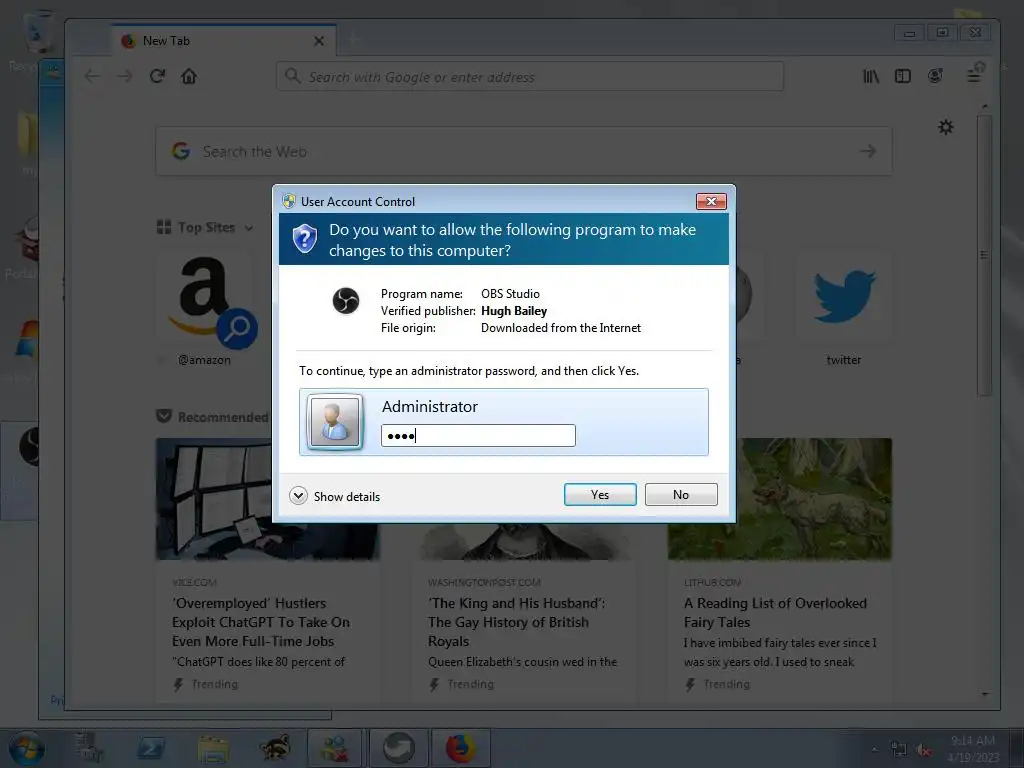
Task: Click the raccoon taskbar icon
Action: 274,748
